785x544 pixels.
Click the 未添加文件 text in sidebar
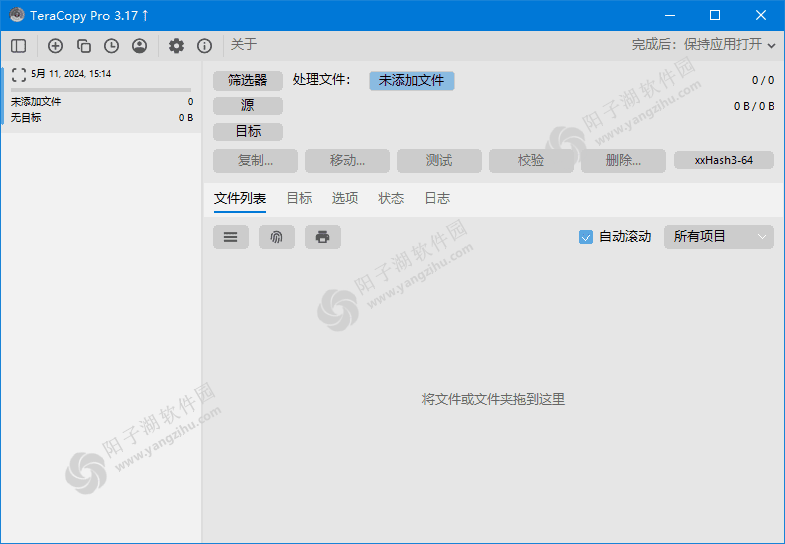[36, 102]
